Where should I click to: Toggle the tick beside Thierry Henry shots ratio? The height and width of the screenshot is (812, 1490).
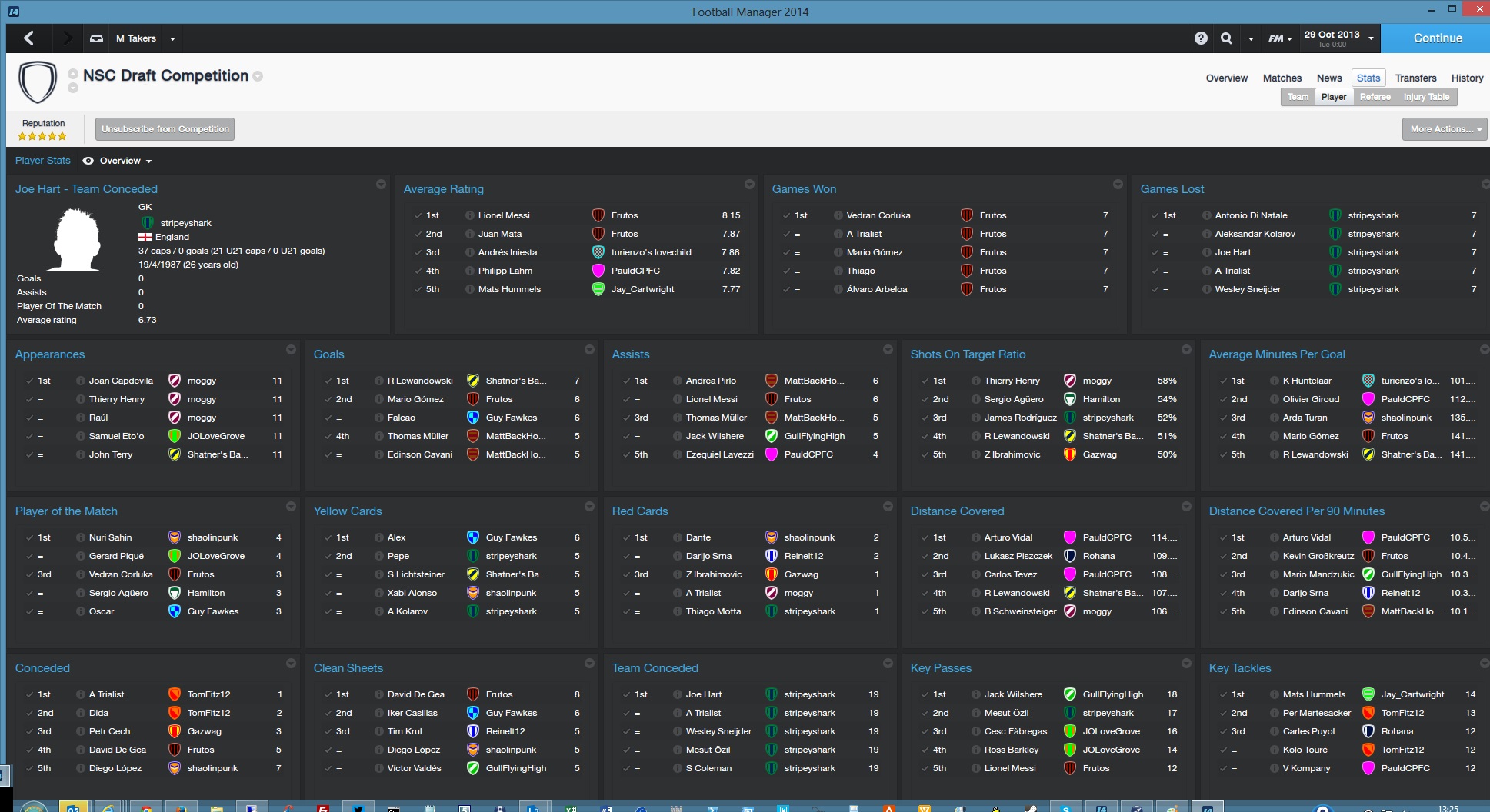click(925, 381)
